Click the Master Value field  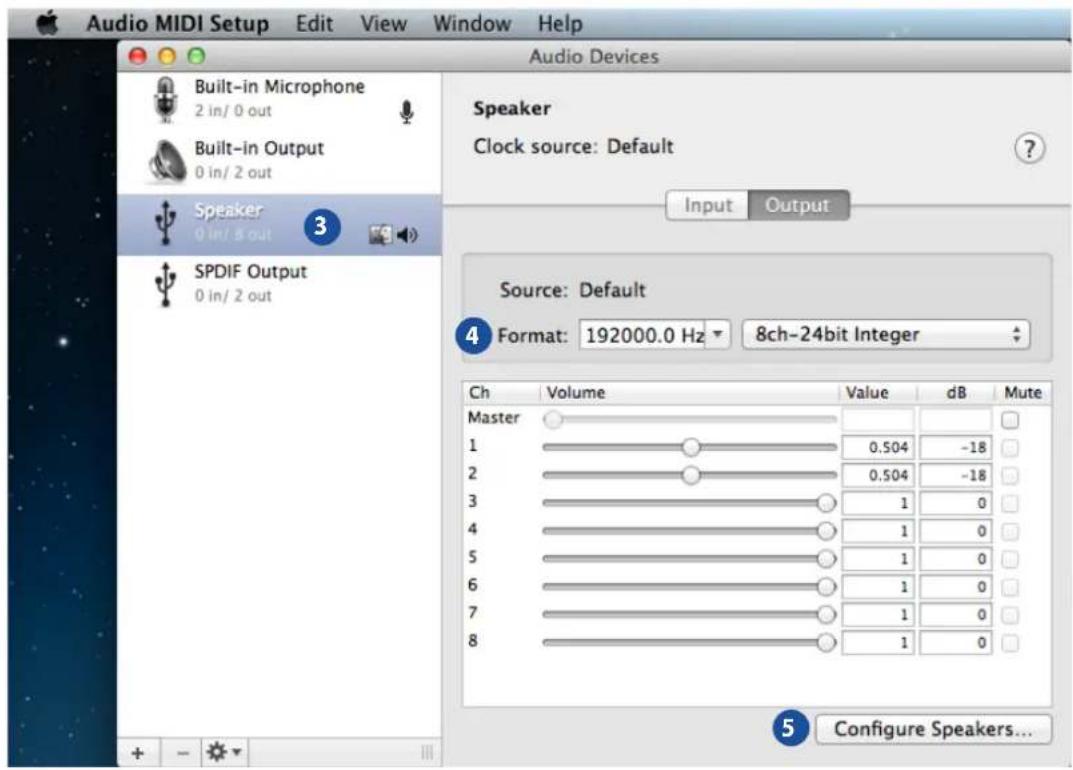coord(878,420)
